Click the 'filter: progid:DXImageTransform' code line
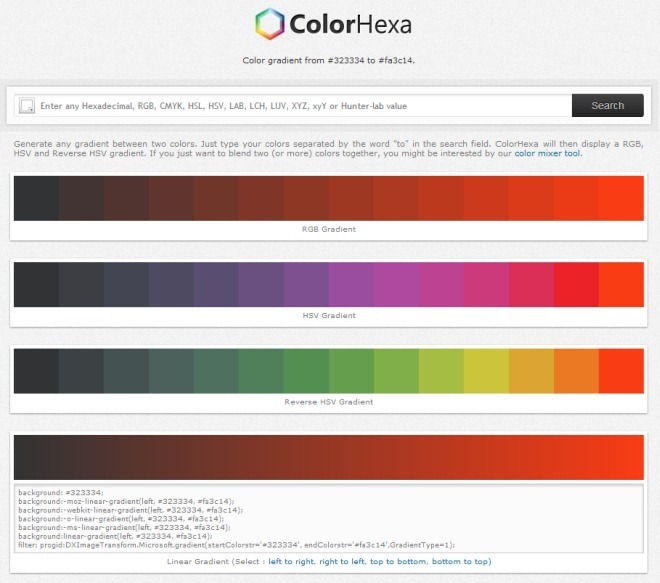The image size is (660, 583). (237, 545)
